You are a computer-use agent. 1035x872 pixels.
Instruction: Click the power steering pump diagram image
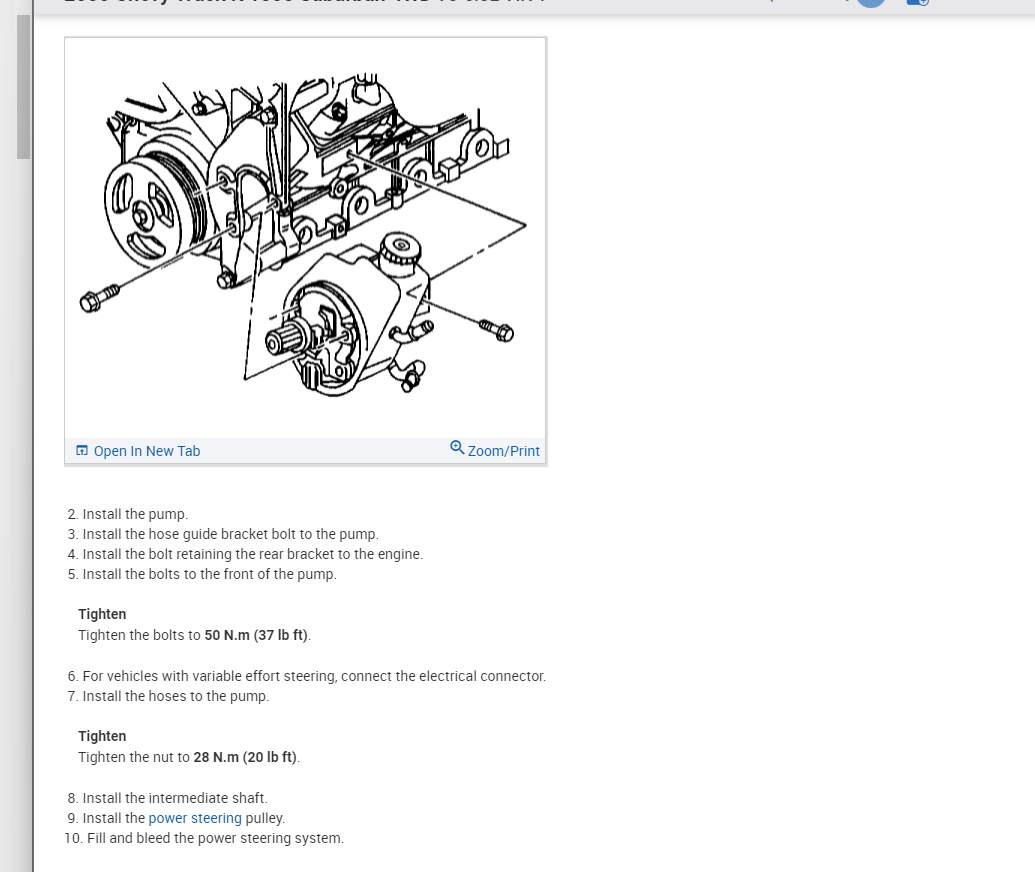[305, 238]
